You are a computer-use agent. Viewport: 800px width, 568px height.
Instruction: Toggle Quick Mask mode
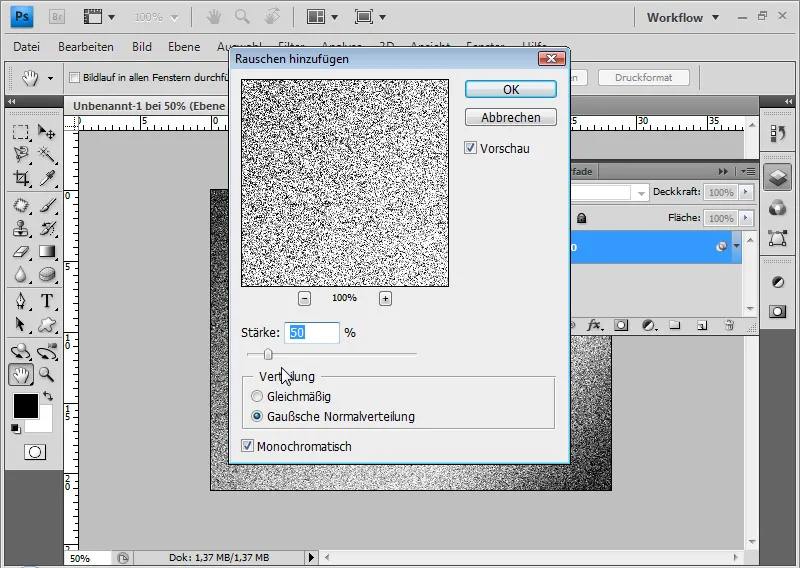(35, 452)
